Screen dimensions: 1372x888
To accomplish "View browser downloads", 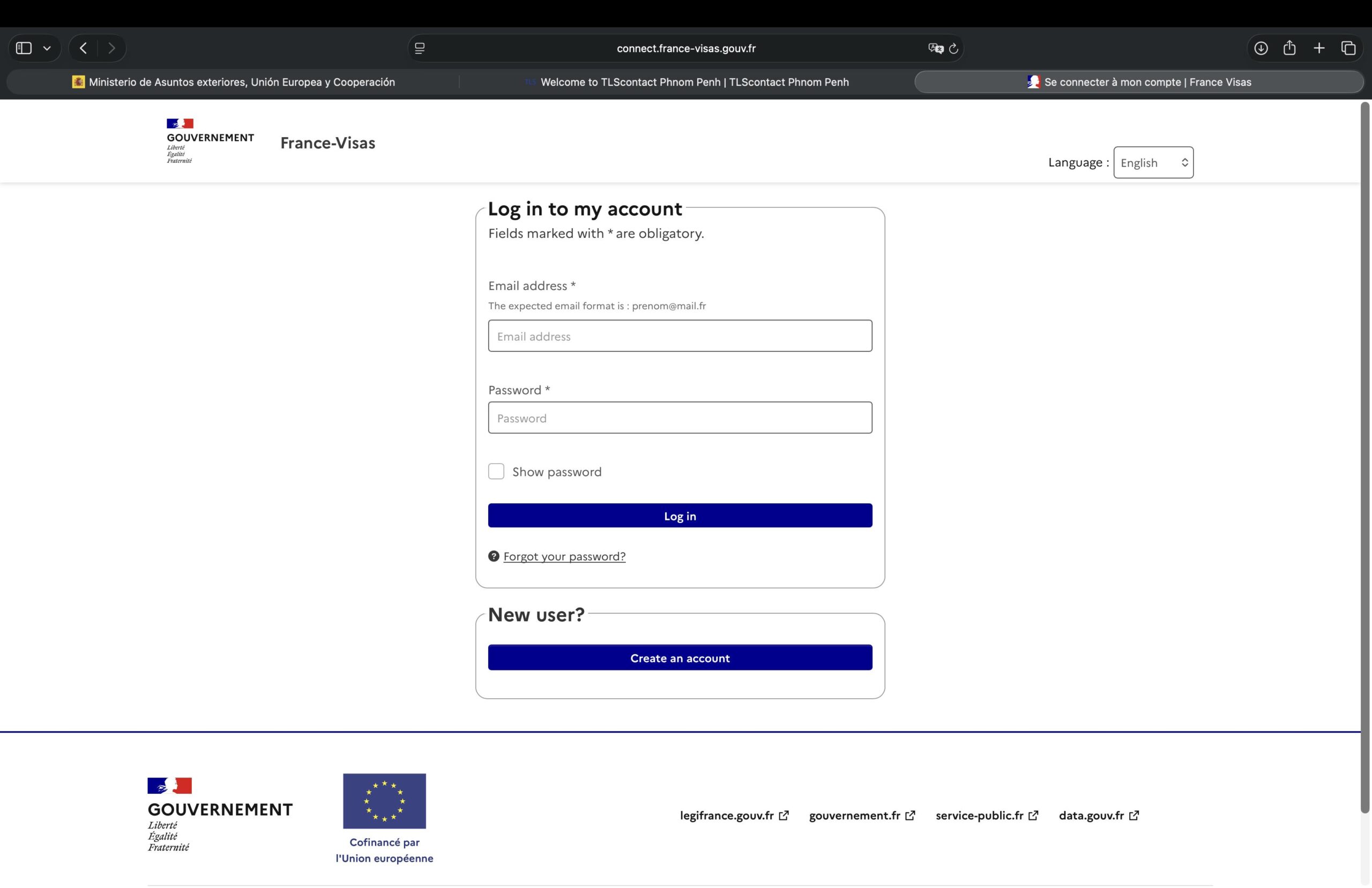I will (x=1260, y=48).
